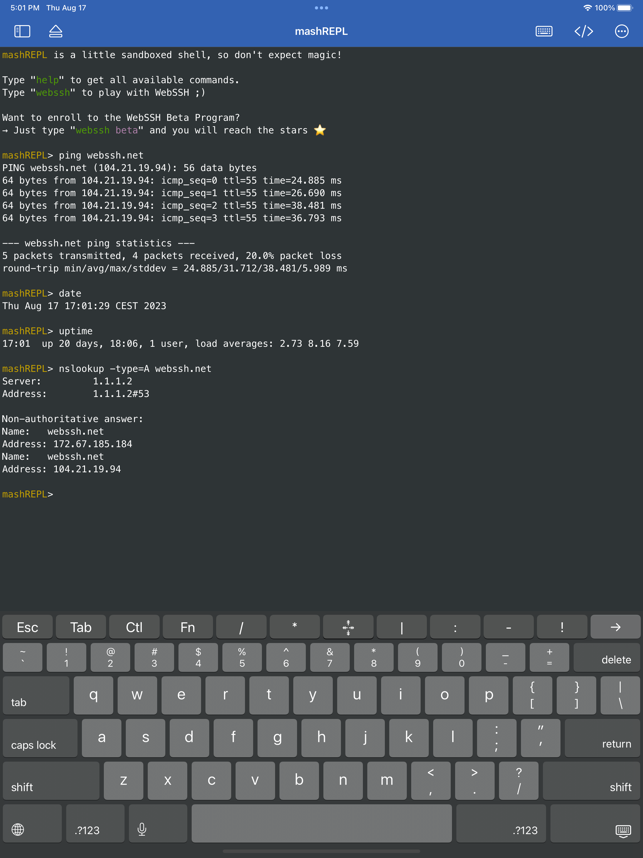Tap the Esc accessory key
This screenshot has height=858, width=643.
pyautogui.click(x=27, y=627)
